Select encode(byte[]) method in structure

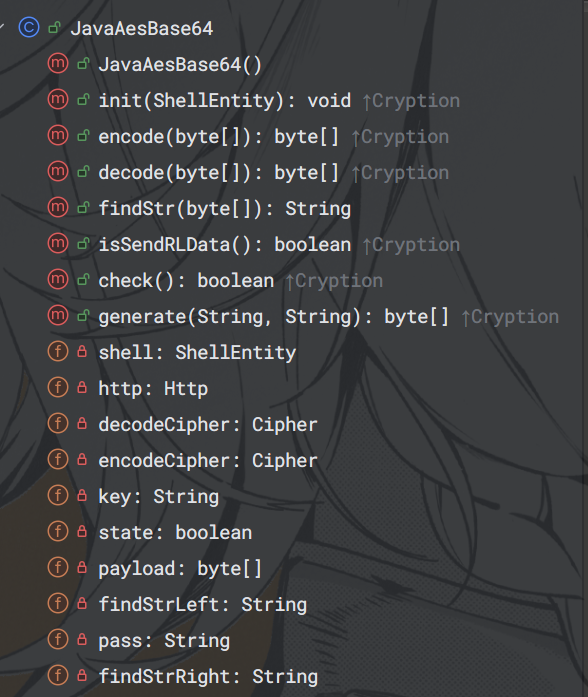click(218, 136)
